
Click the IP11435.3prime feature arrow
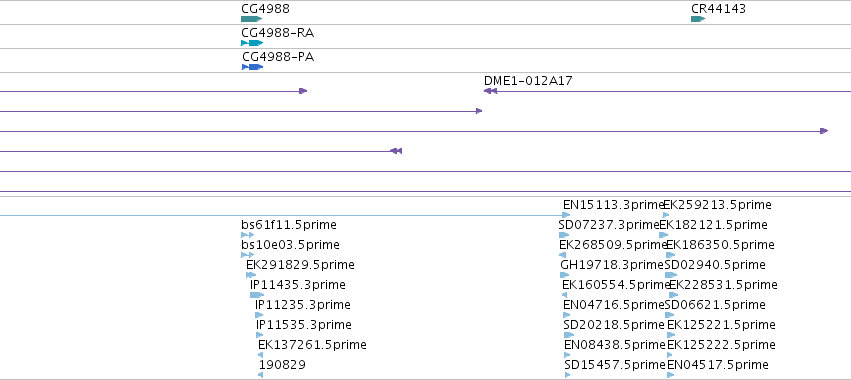click(257, 295)
